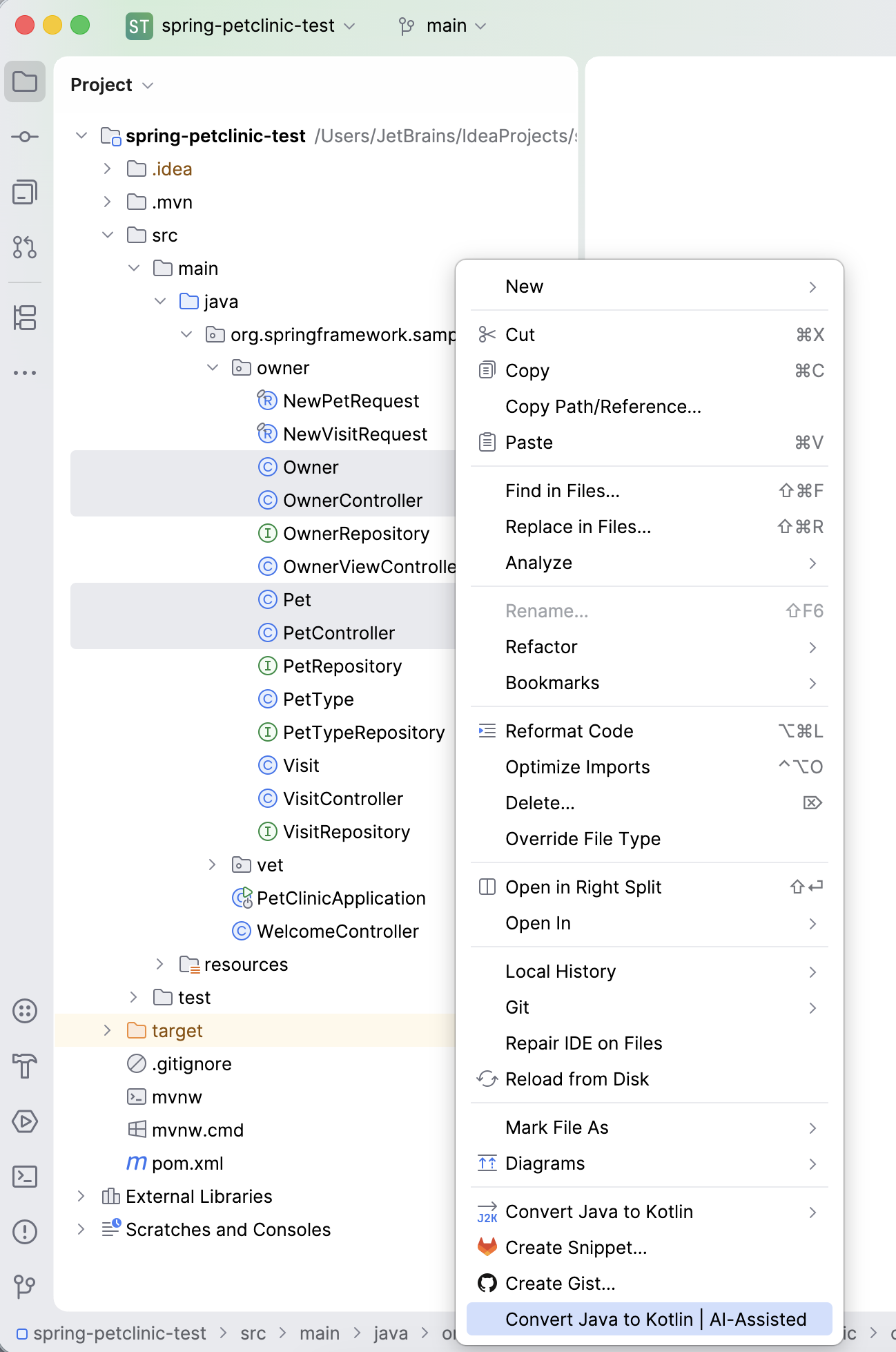Click the Cut scissors icon

487,334
